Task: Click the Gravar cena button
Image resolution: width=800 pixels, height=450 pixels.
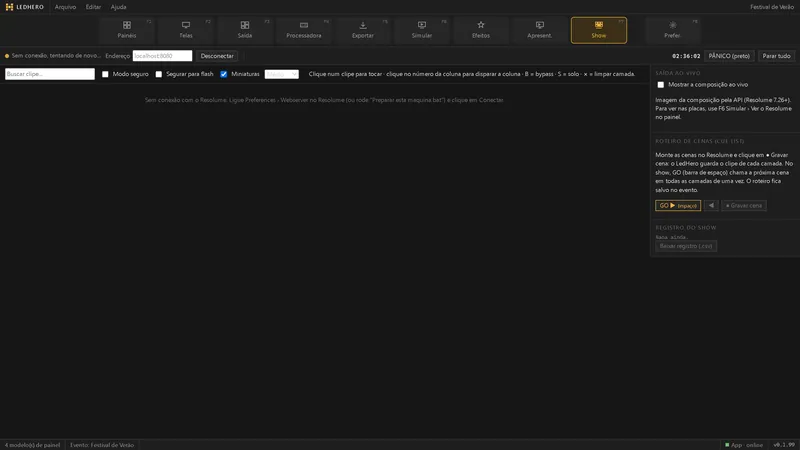Action: 744,206
